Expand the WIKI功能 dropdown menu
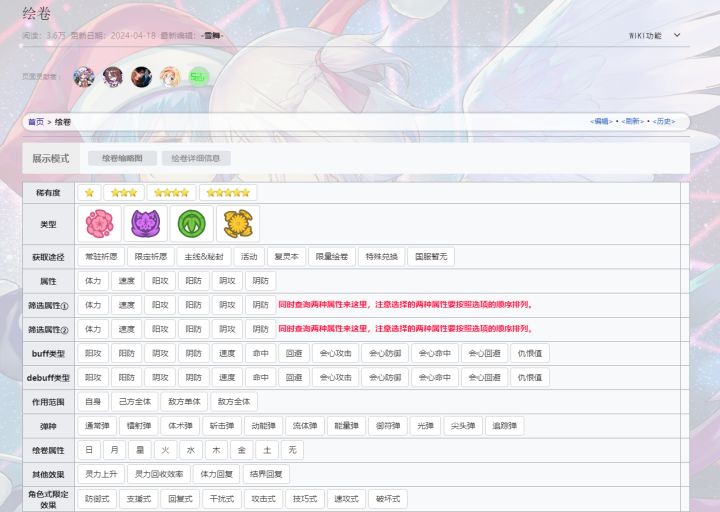720x512 pixels. pyautogui.click(x=654, y=35)
